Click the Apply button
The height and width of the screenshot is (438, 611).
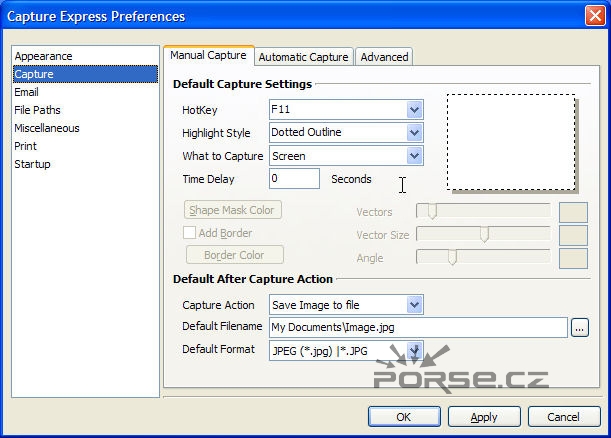(484, 417)
